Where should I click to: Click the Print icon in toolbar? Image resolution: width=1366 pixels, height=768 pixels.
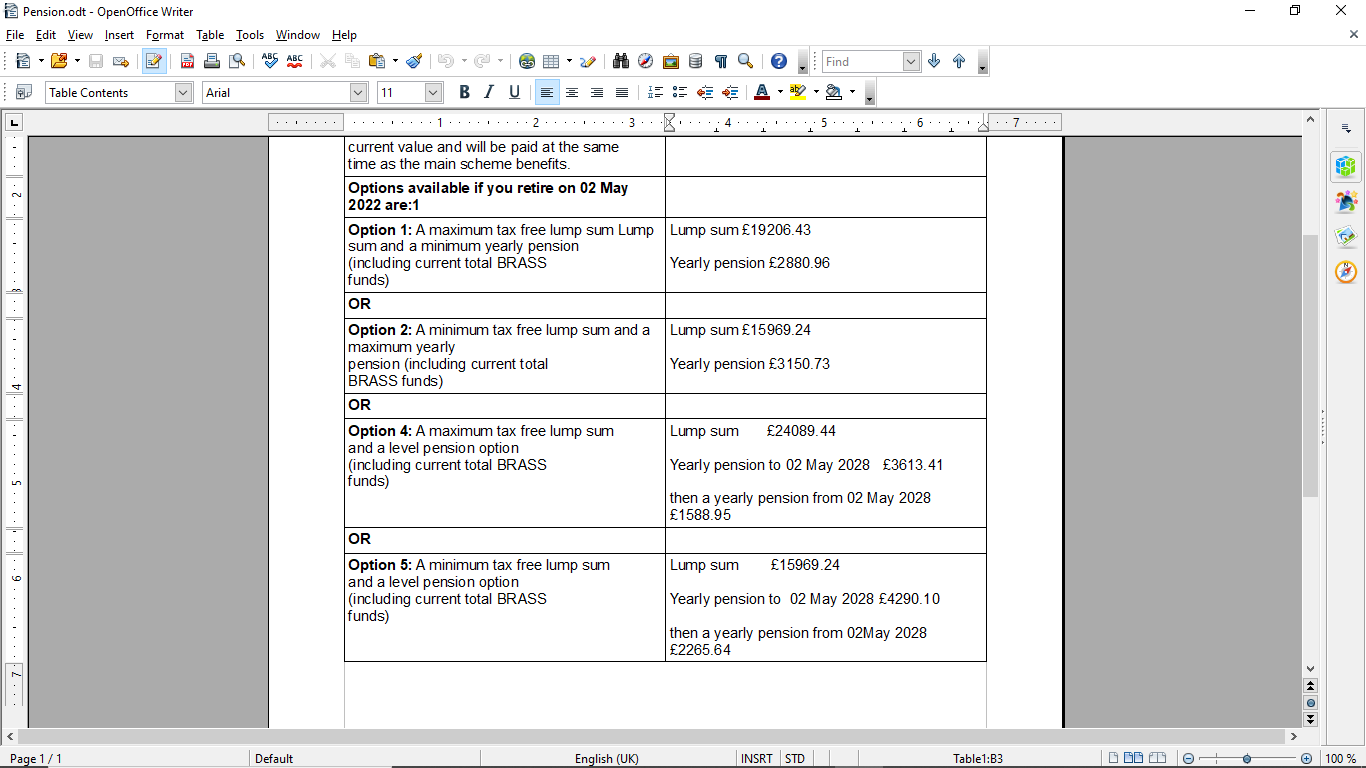[211, 61]
